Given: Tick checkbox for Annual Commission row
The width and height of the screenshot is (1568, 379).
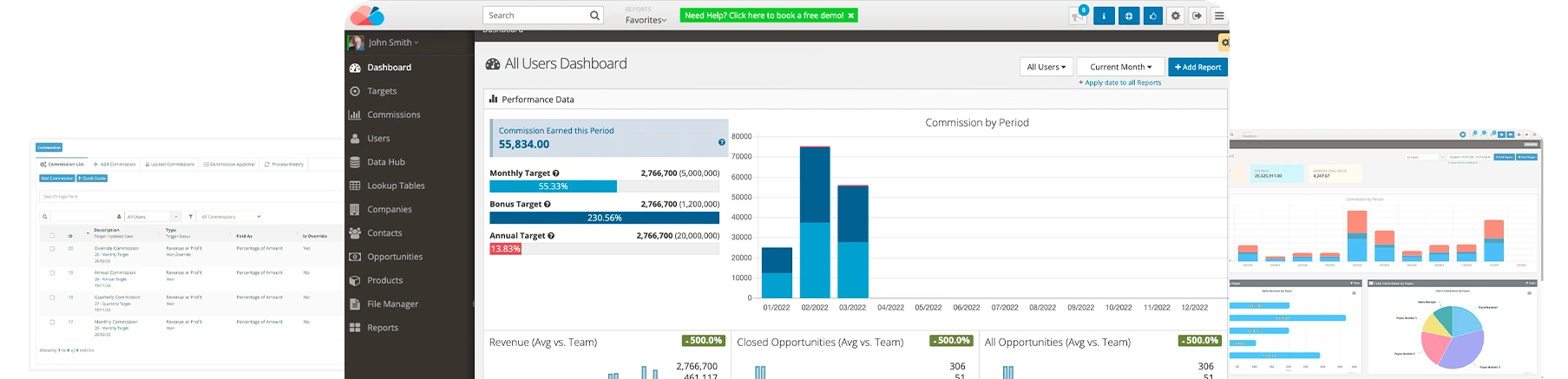Looking at the screenshot, I should coord(52,273).
